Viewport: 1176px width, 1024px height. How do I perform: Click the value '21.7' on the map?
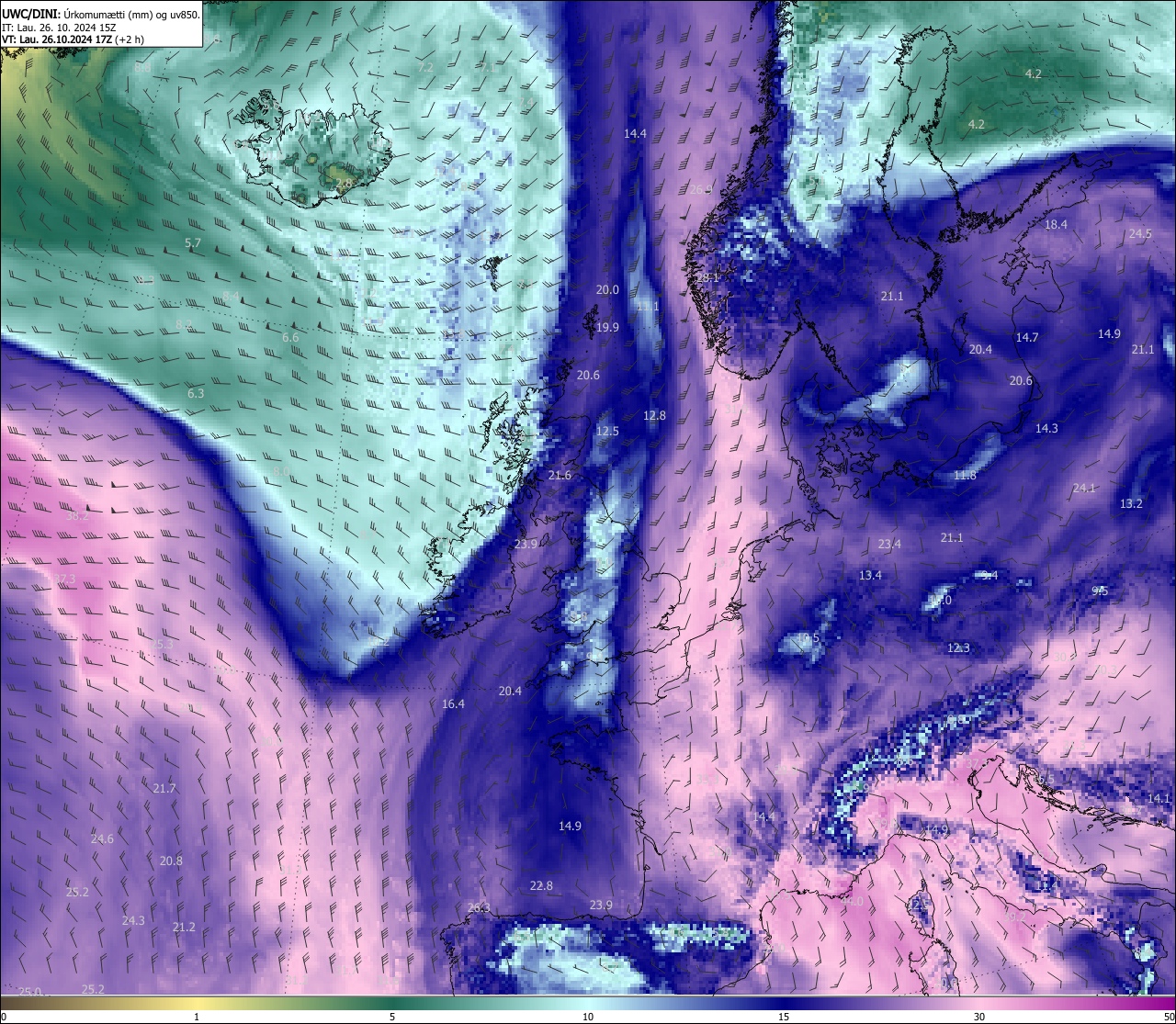click(x=164, y=789)
